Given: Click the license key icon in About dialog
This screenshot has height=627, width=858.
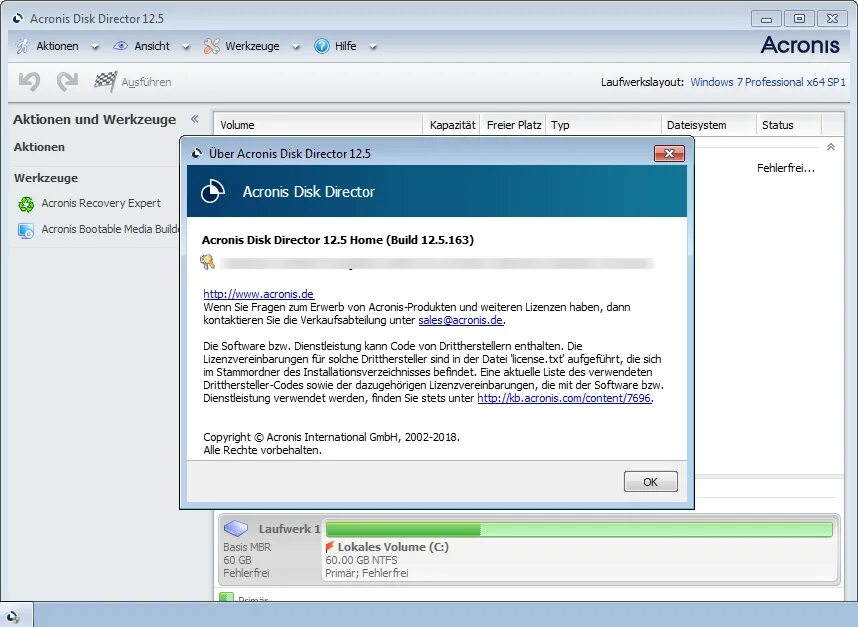Looking at the screenshot, I should [207, 262].
